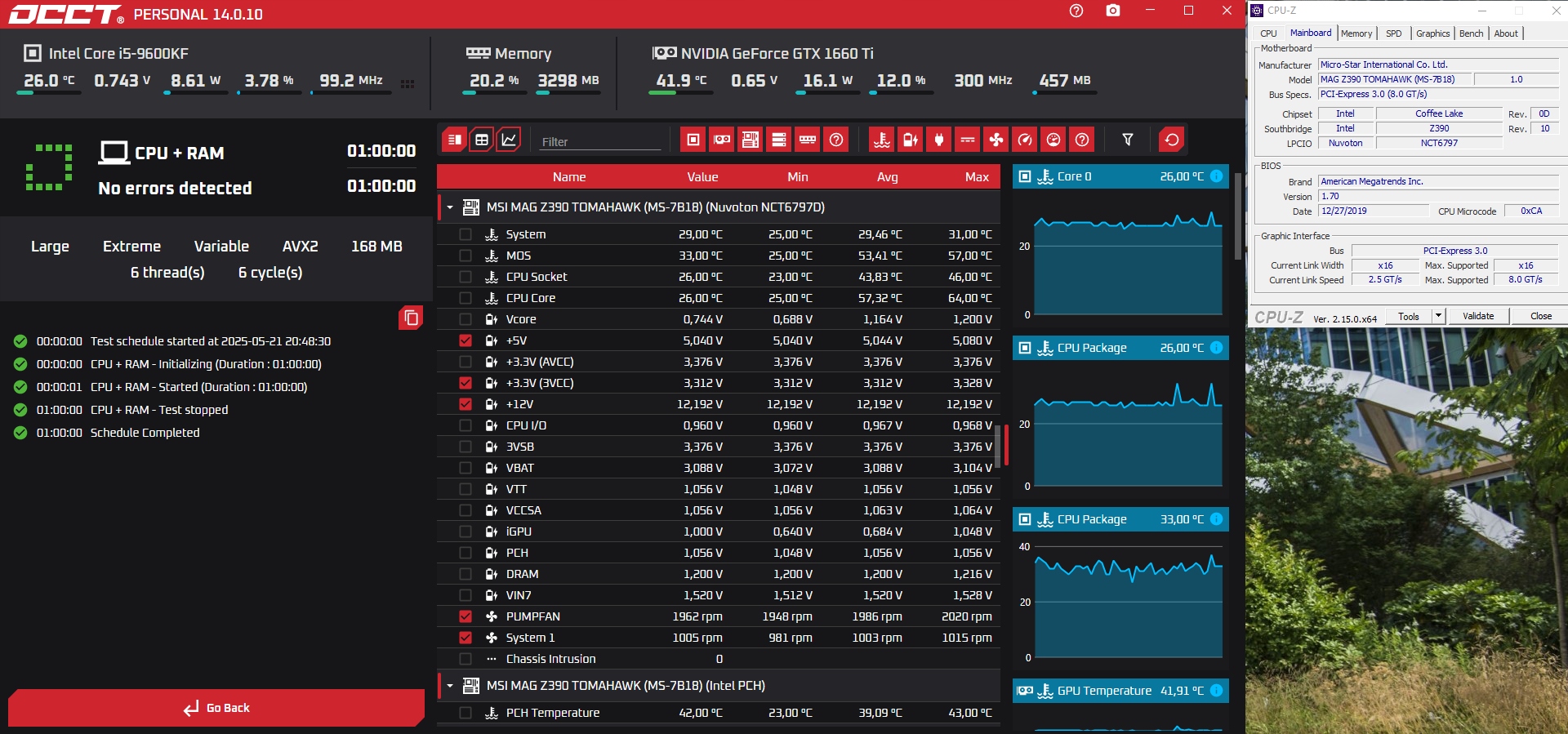Toggle the motherboard sensor filter icon
The height and width of the screenshot is (734, 1568).
click(751, 140)
